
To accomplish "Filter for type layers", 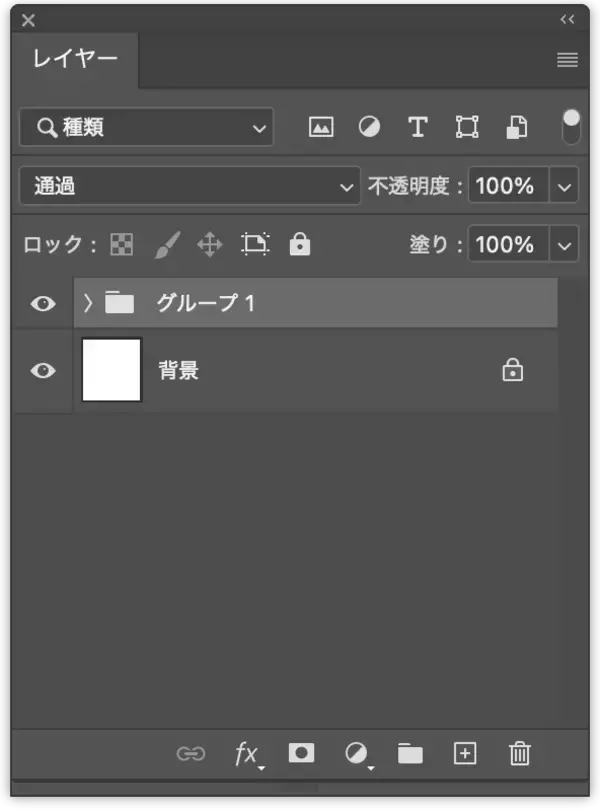I will pyautogui.click(x=417, y=127).
